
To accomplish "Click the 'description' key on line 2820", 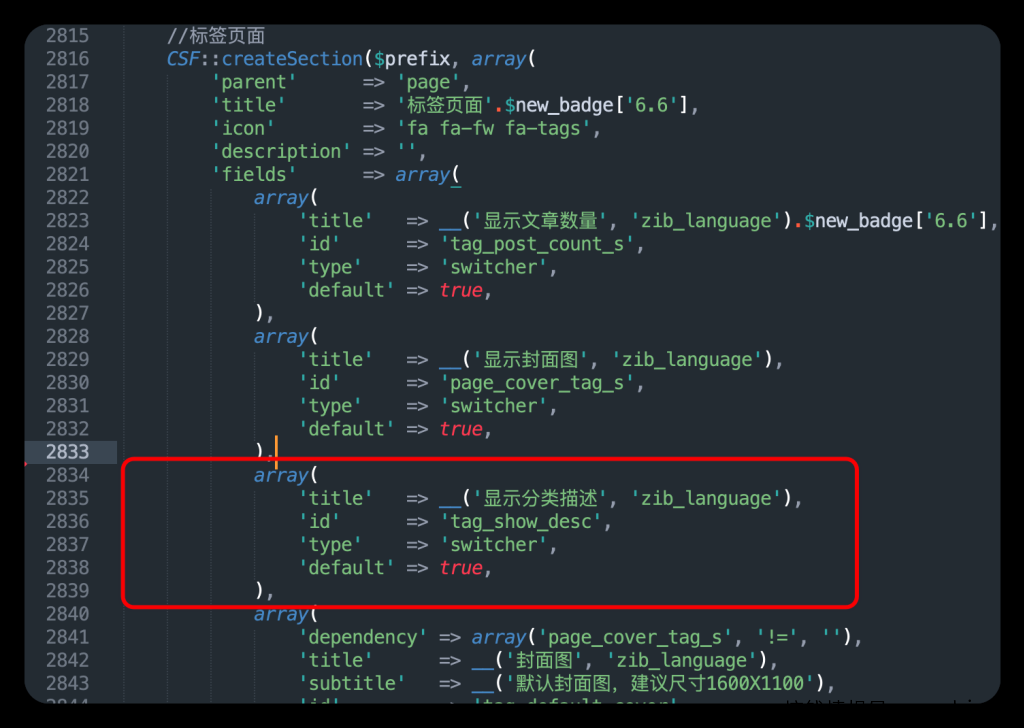I will tap(280, 151).
